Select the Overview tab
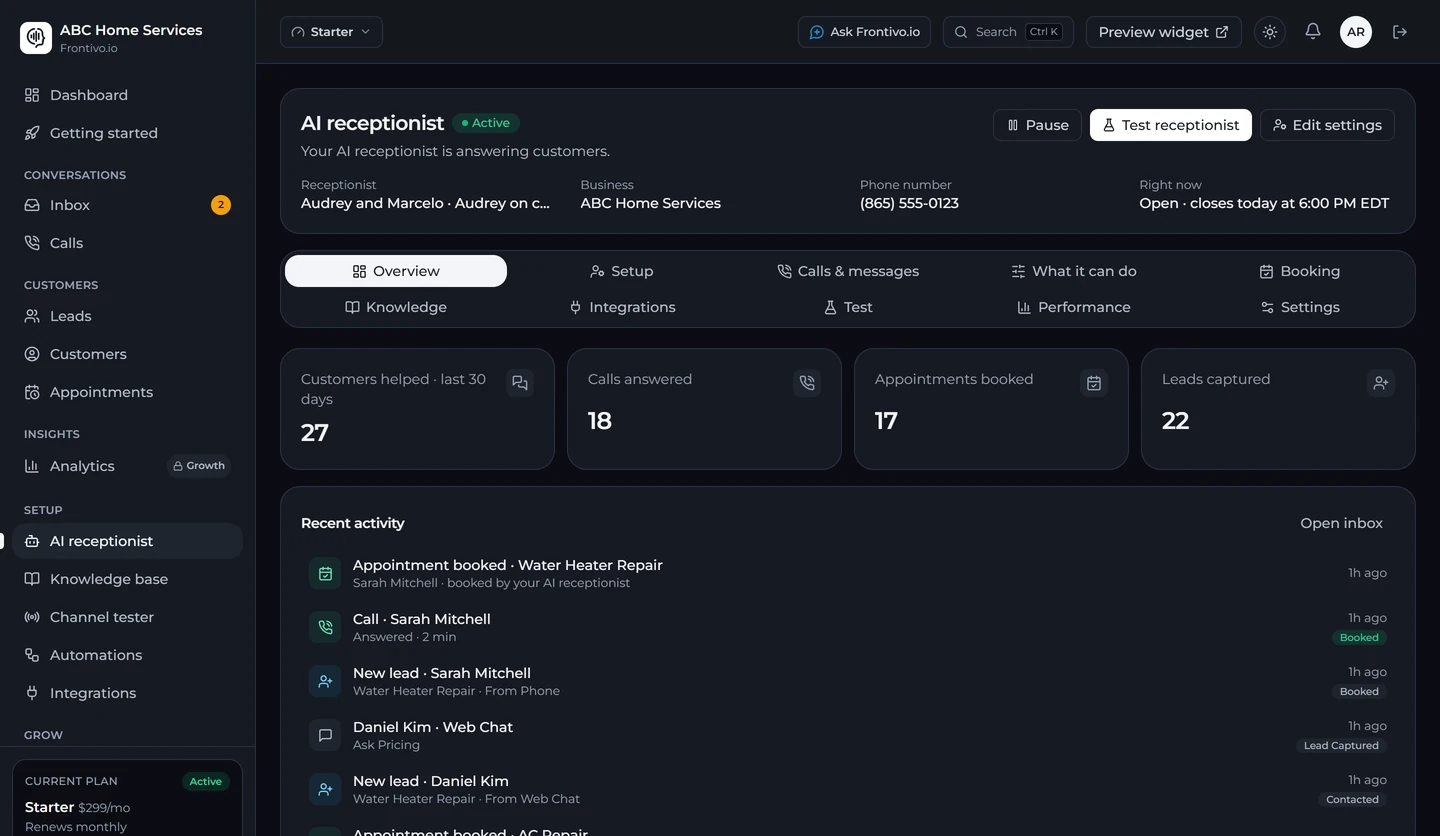 [x=396, y=271]
